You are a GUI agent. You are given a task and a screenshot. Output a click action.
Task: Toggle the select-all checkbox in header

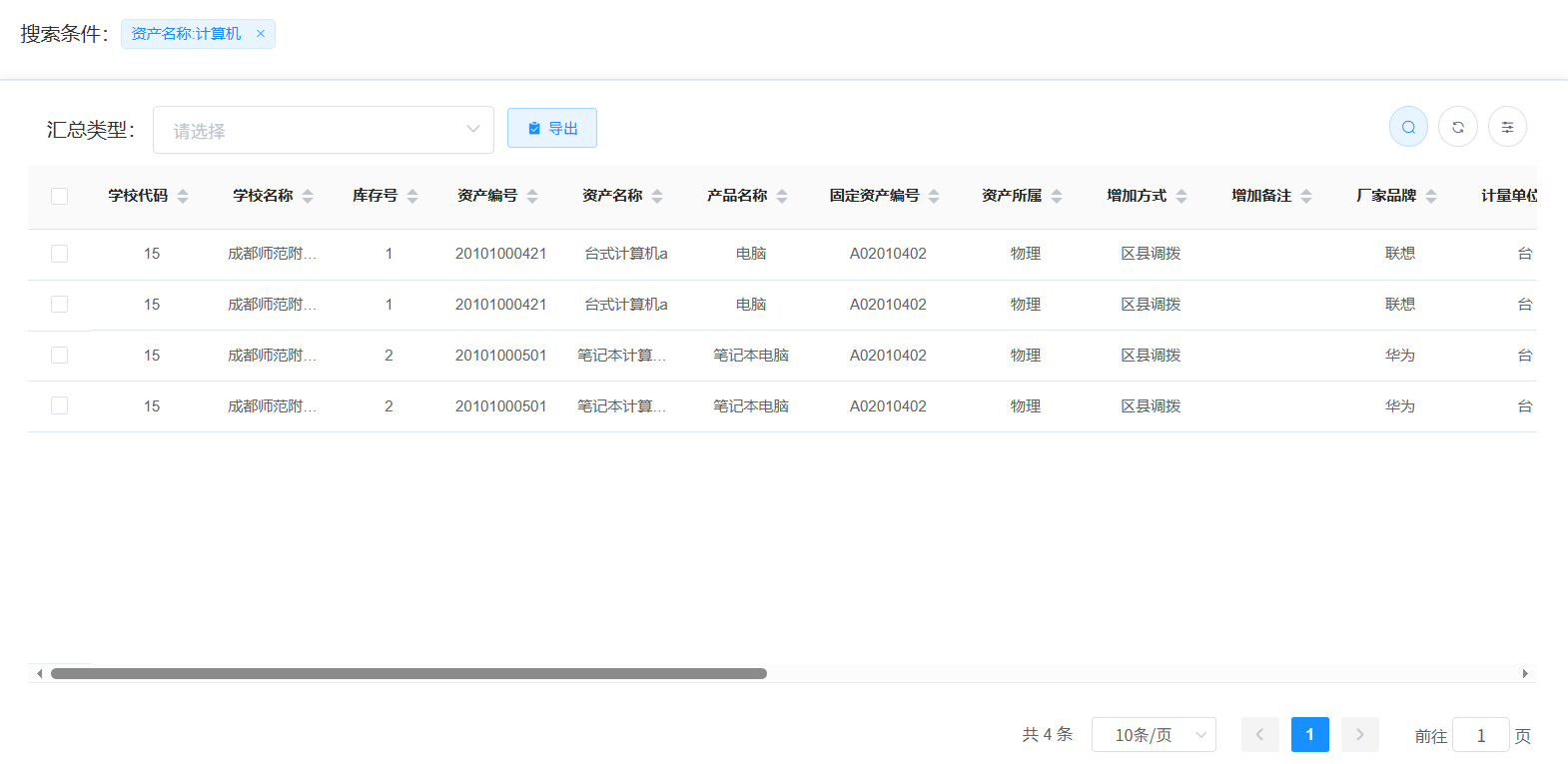tap(60, 196)
